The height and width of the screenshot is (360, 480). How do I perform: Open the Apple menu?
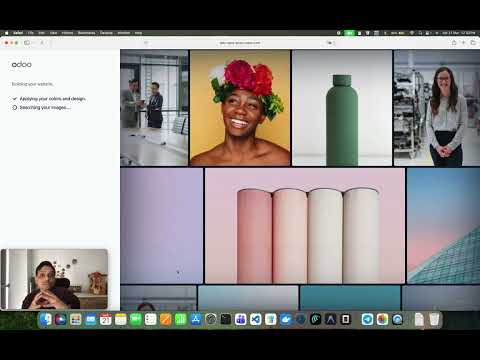point(7,33)
